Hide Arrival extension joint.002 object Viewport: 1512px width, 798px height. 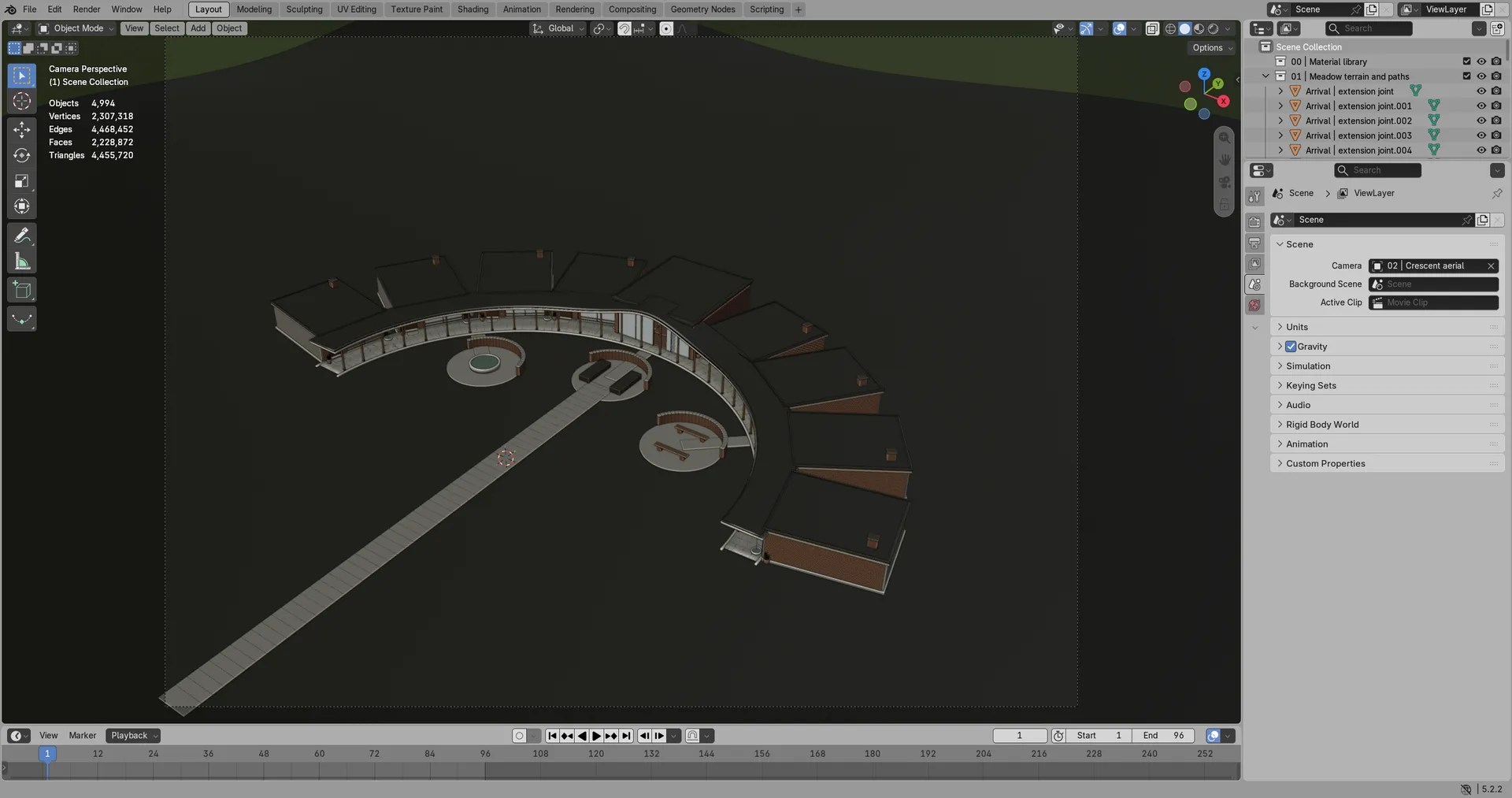coord(1481,121)
